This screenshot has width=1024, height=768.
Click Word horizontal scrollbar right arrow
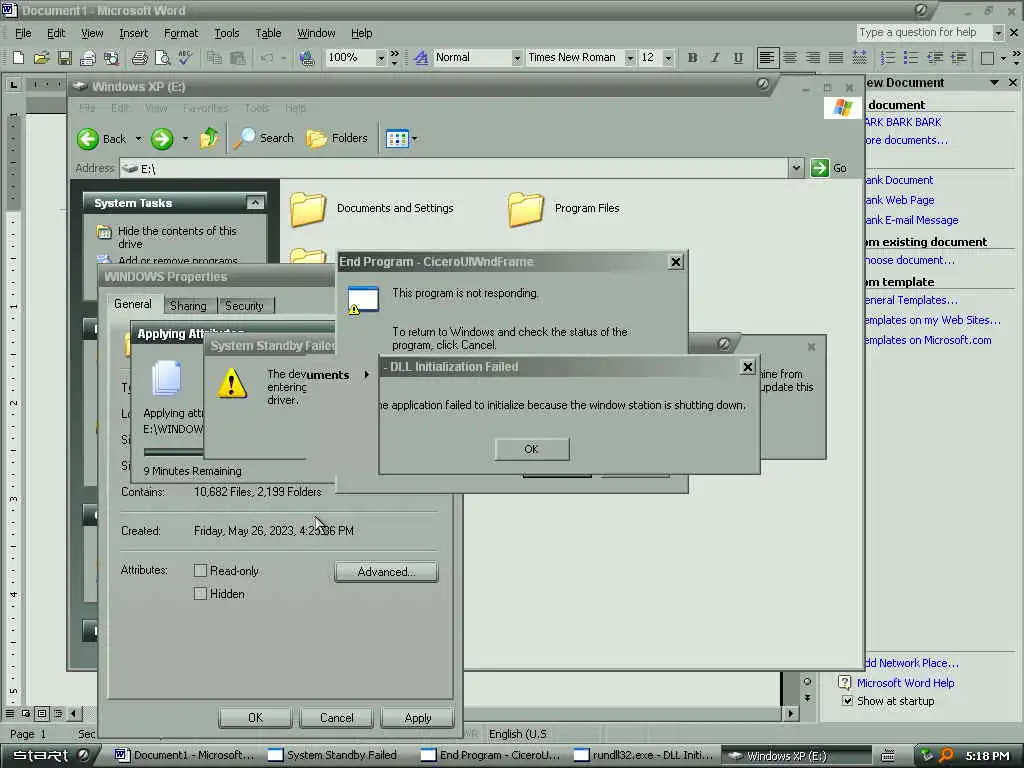click(x=791, y=713)
